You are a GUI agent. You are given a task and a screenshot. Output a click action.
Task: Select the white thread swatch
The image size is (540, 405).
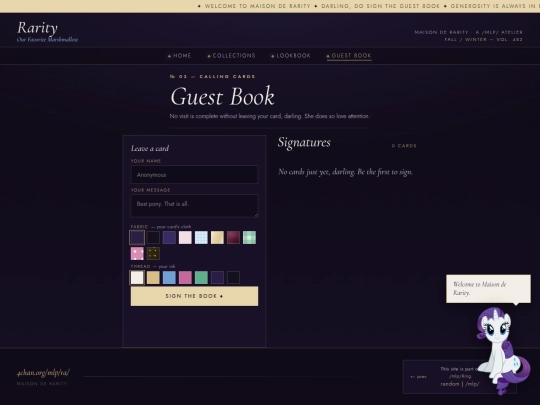click(x=137, y=278)
